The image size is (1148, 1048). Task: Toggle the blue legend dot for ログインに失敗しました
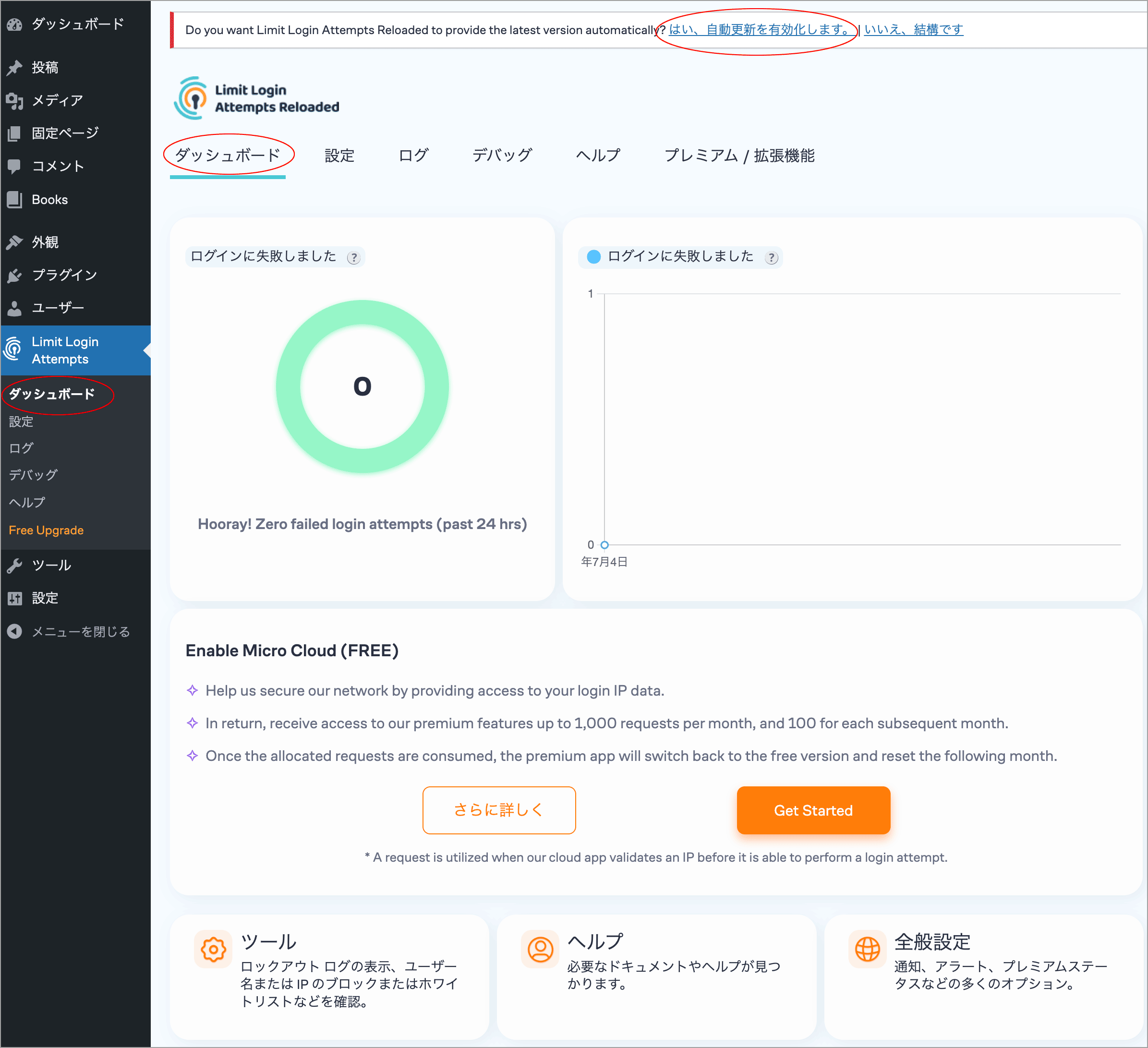coord(594,257)
